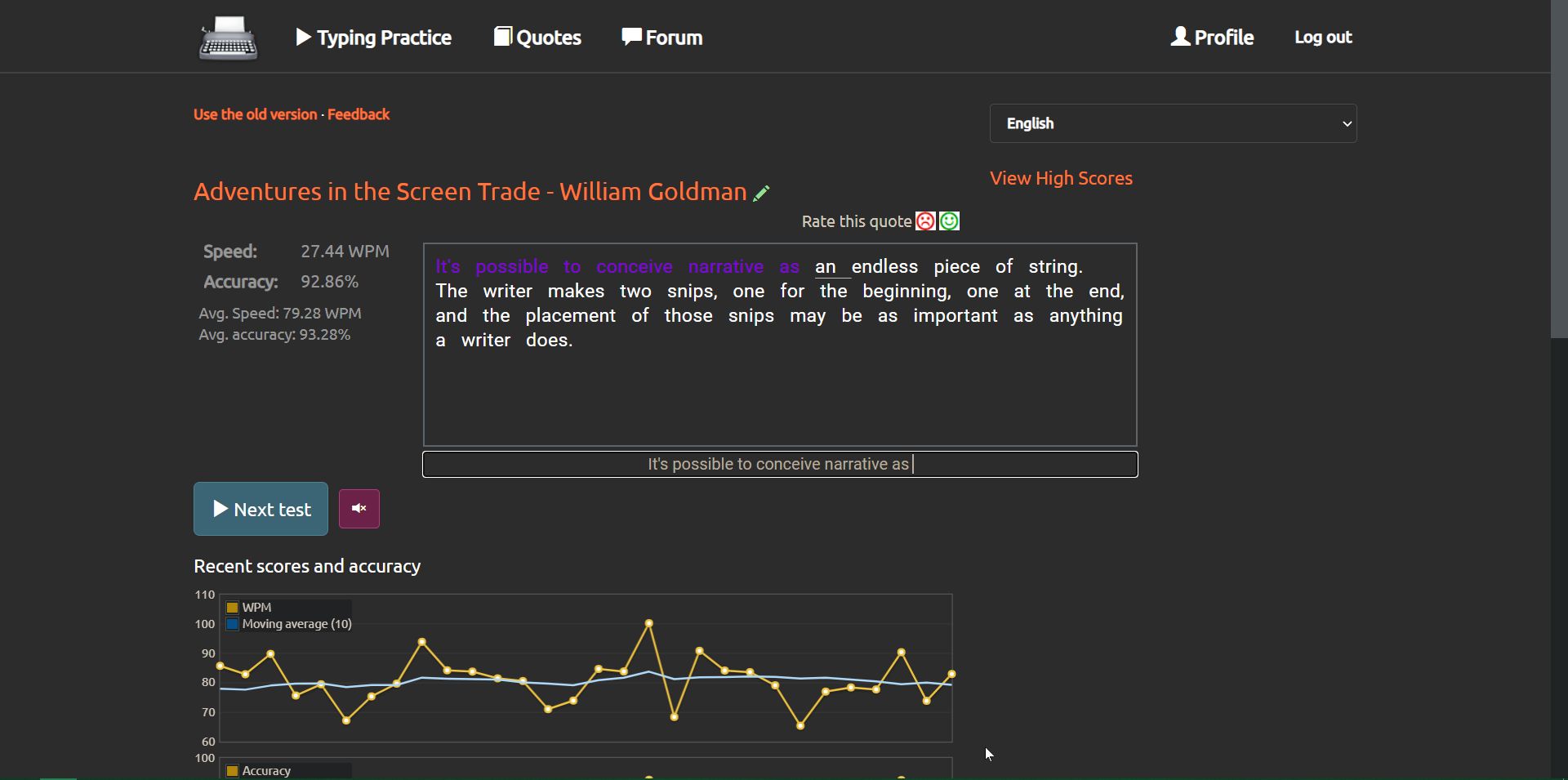Click the Moving average (10) legend swatch

coord(232,624)
